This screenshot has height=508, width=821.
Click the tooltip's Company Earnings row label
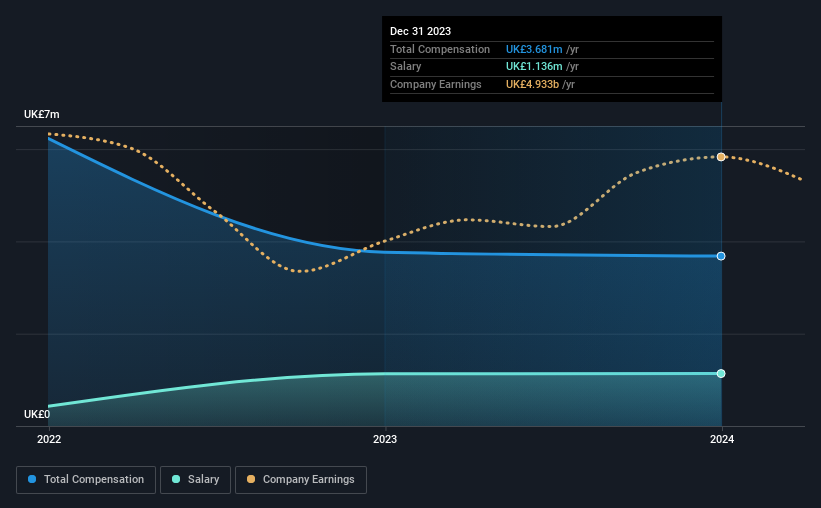tap(436, 84)
